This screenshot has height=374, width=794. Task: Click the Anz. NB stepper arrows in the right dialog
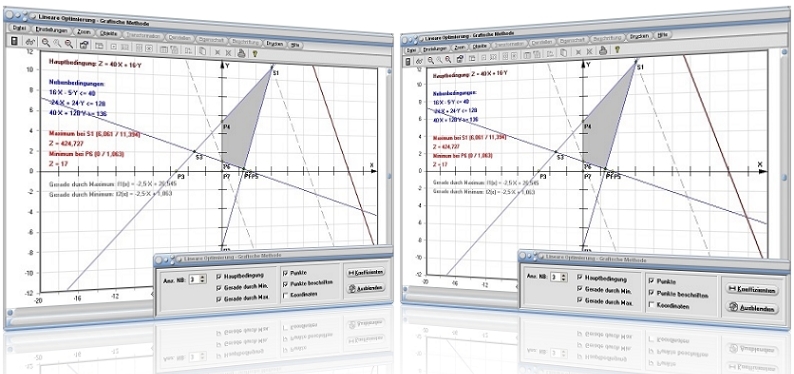[565, 277]
